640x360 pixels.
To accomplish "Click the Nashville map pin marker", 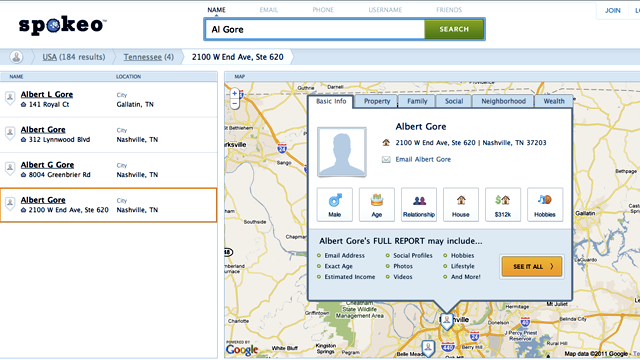I will pyautogui.click(x=447, y=321).
